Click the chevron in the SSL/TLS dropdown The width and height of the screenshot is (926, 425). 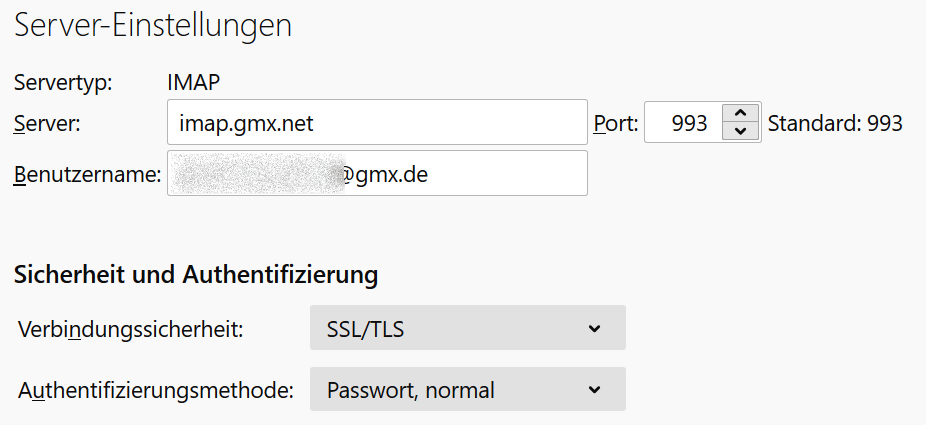pos(594,328)
